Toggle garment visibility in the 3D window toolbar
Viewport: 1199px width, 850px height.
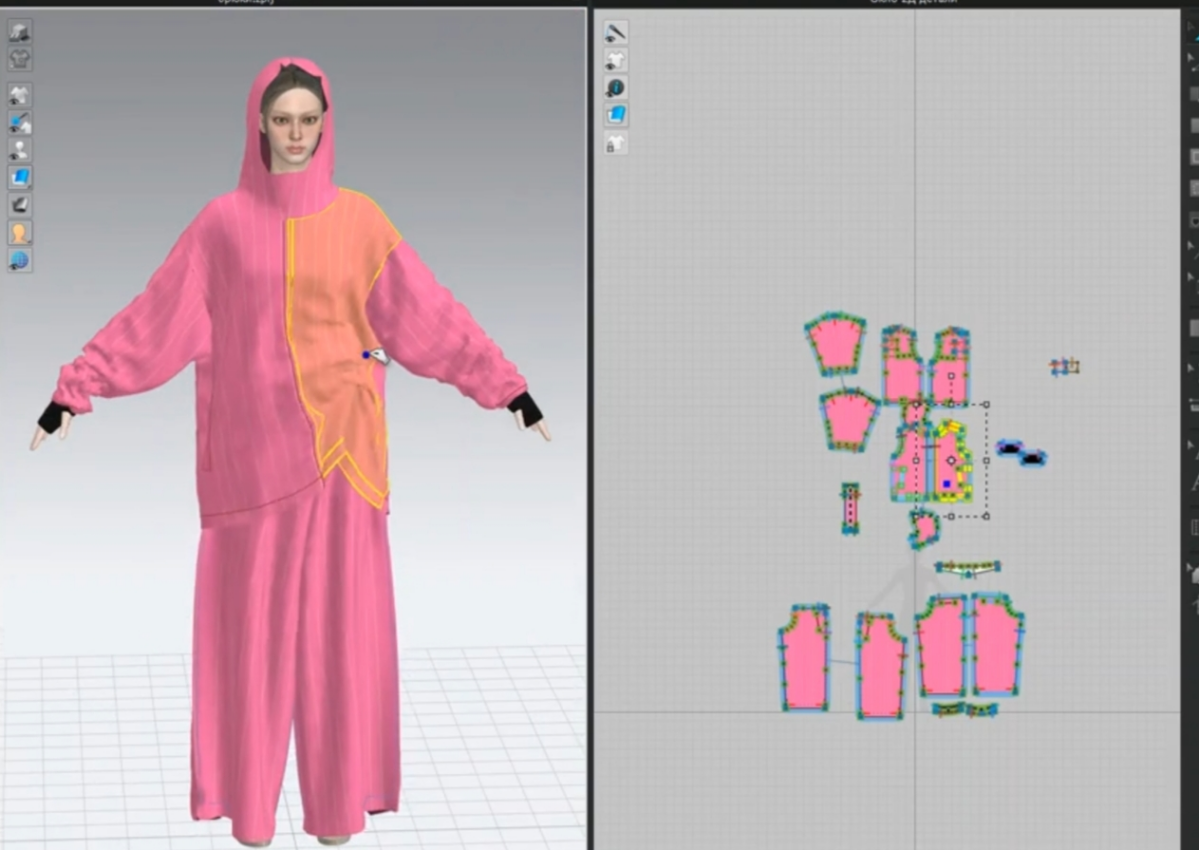(20, 95)
